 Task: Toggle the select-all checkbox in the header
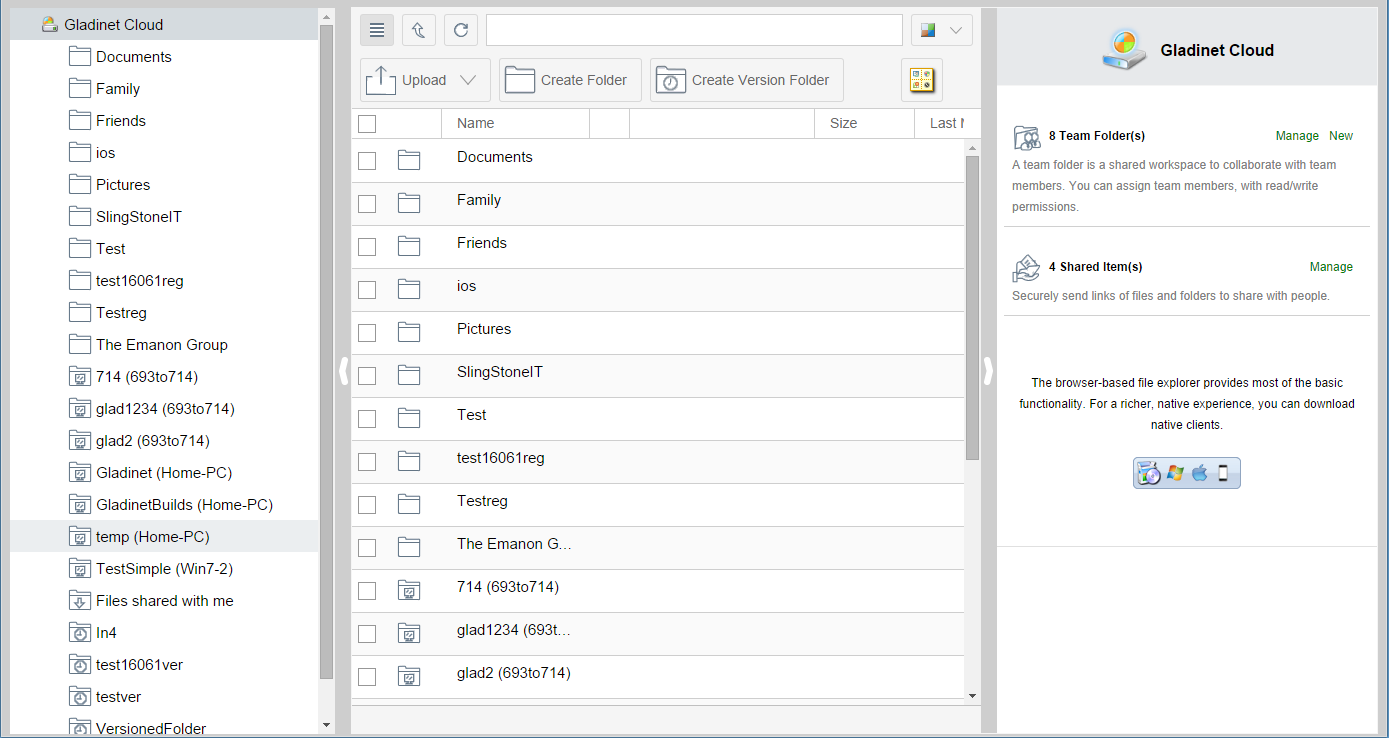tap(367, 124)
